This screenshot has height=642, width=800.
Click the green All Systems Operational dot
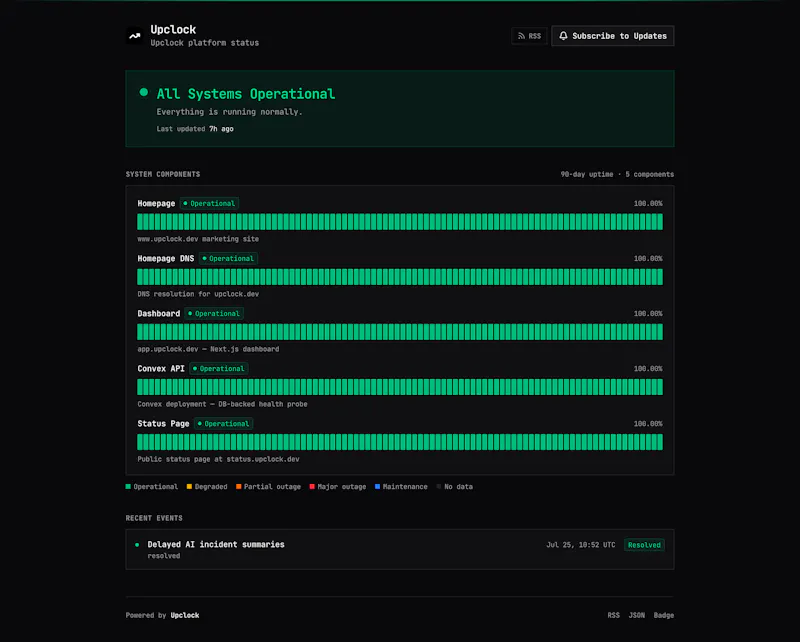(144, 92)
